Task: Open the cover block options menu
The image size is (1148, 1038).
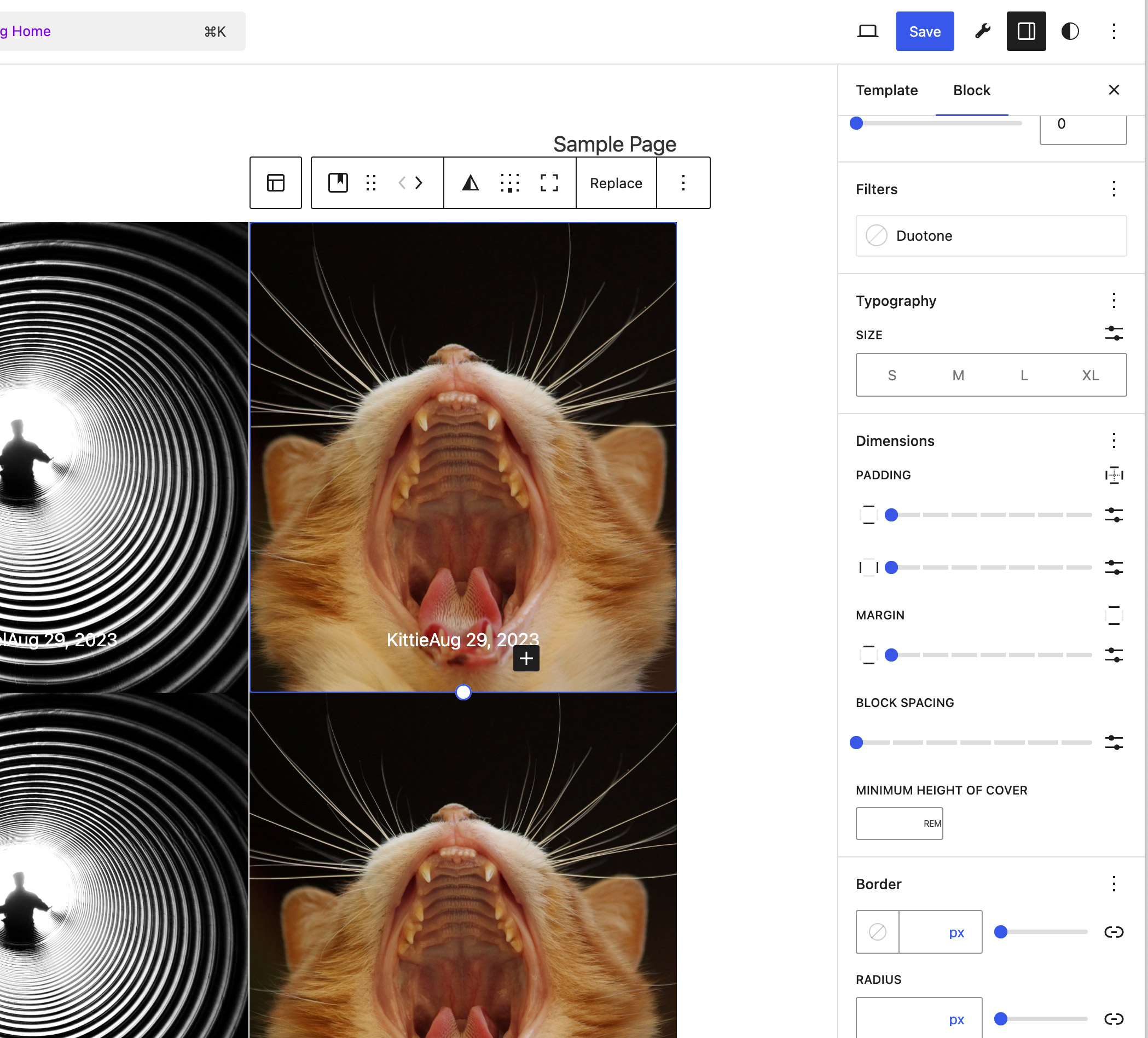Action: tap(683, 183)
